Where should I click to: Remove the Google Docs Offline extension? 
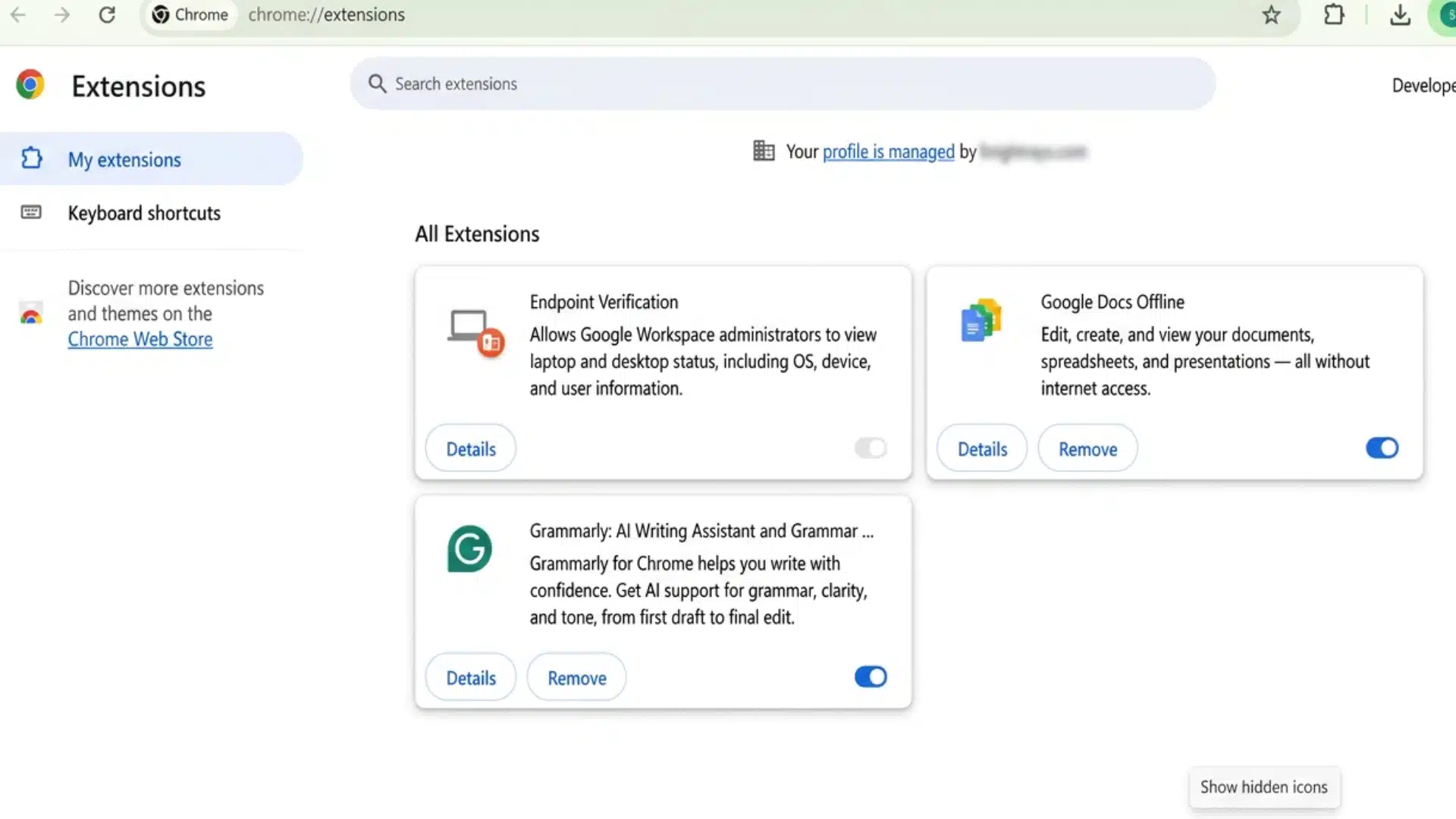[x=1087, y=448]
